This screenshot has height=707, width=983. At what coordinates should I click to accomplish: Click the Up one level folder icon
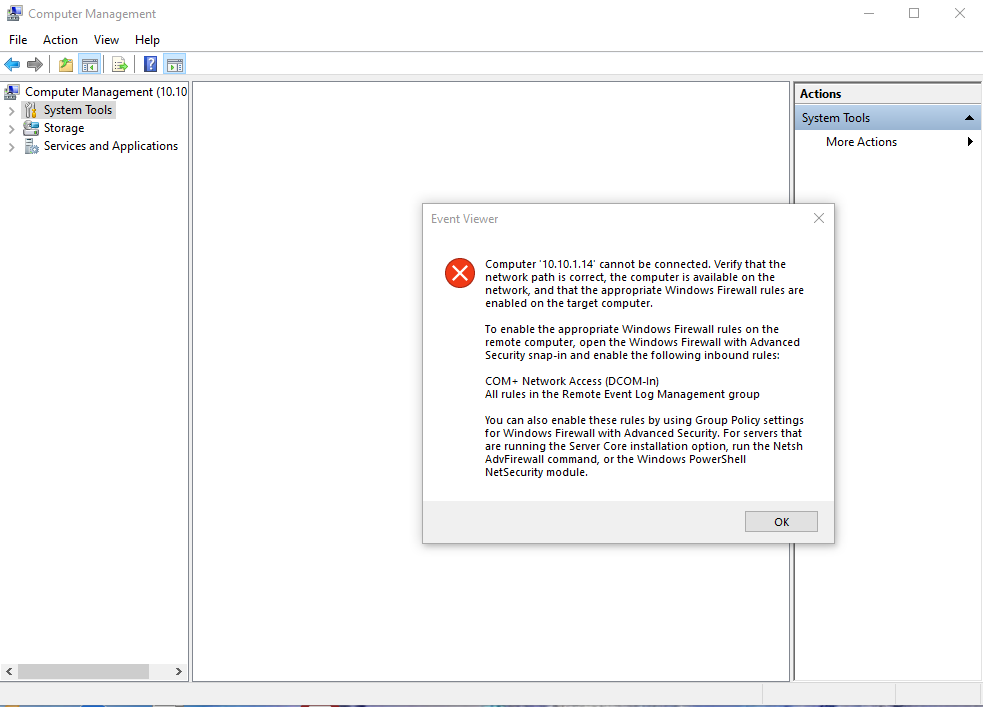point(66,64)
